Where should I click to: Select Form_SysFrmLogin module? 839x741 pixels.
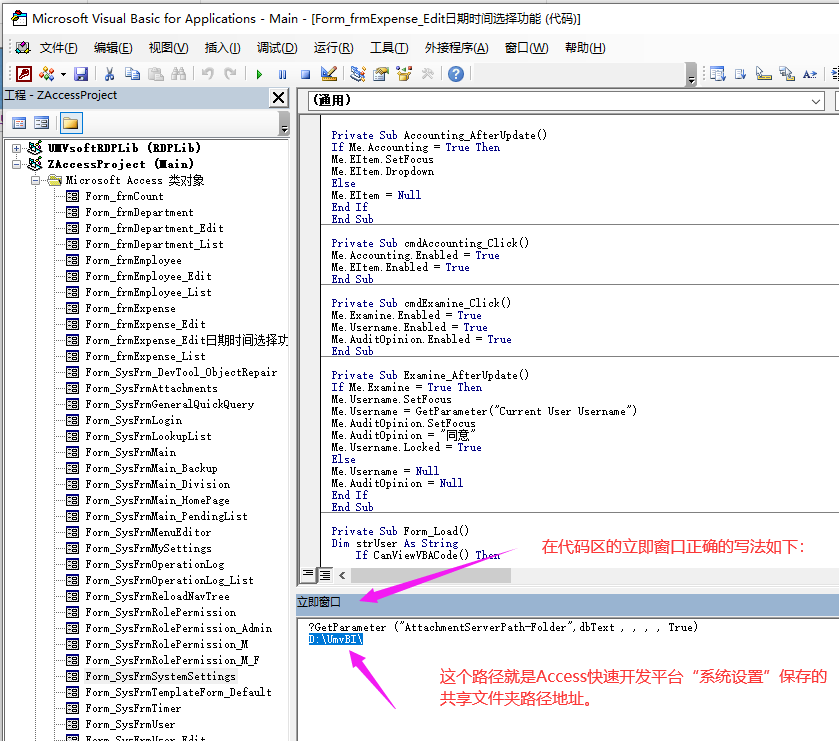coord(134,421)
